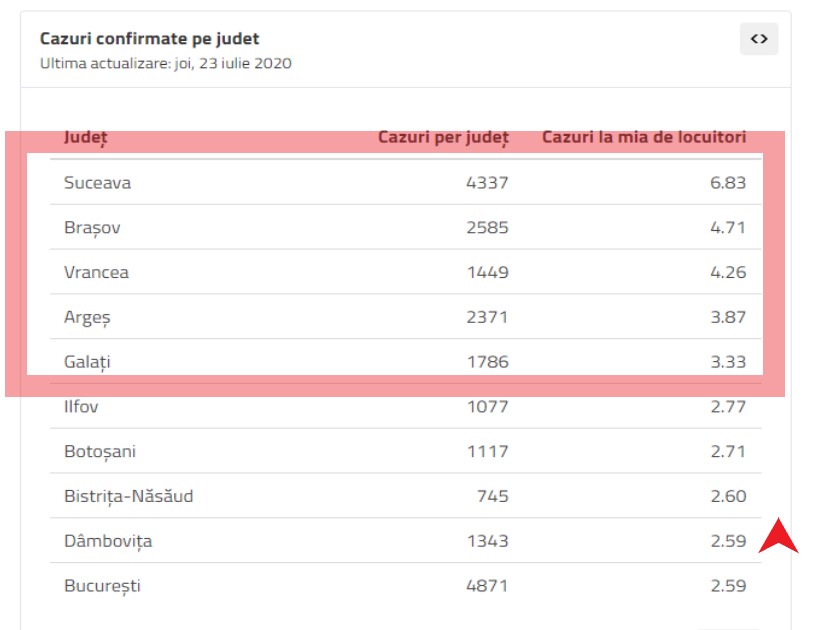Sort by Cazuri per județ header

coord(443,137)
